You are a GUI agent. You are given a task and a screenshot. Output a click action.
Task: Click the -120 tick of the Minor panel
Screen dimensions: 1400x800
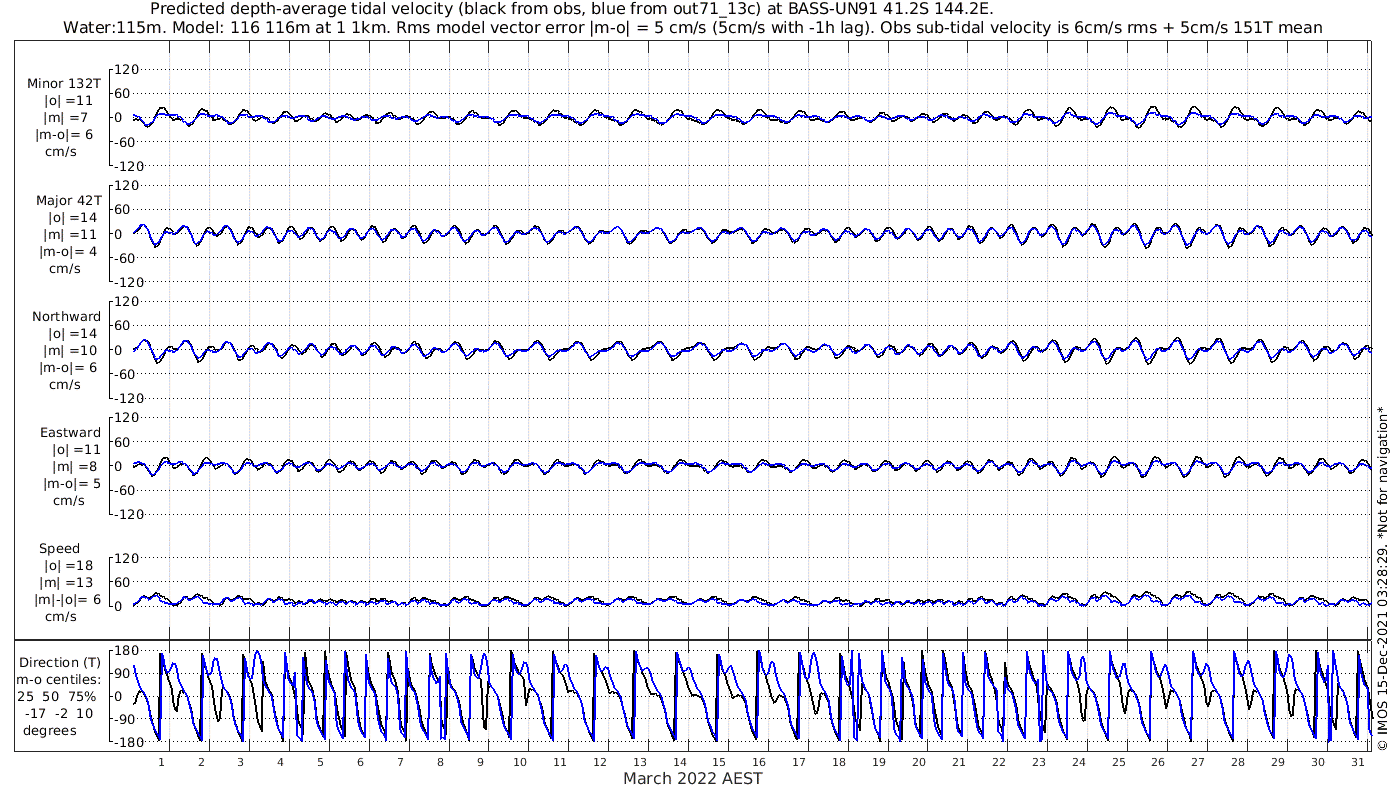[x=127, y=166]
